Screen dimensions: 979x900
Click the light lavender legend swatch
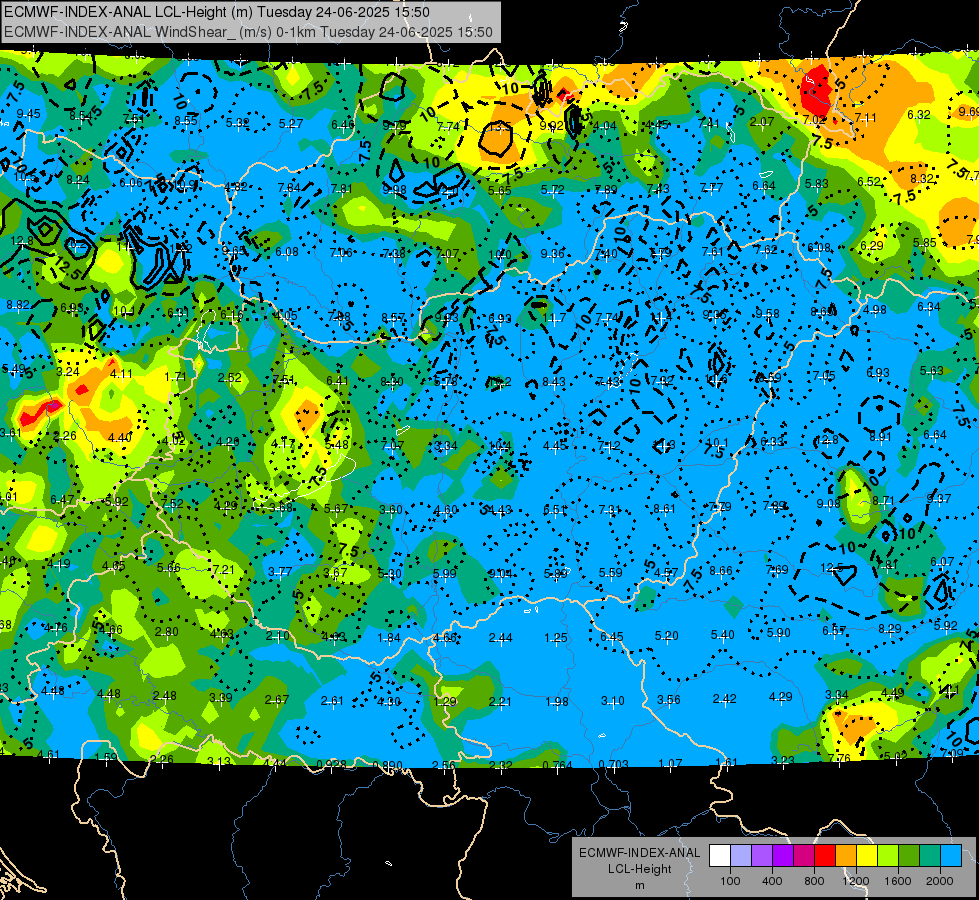click(x=741, y=856)
